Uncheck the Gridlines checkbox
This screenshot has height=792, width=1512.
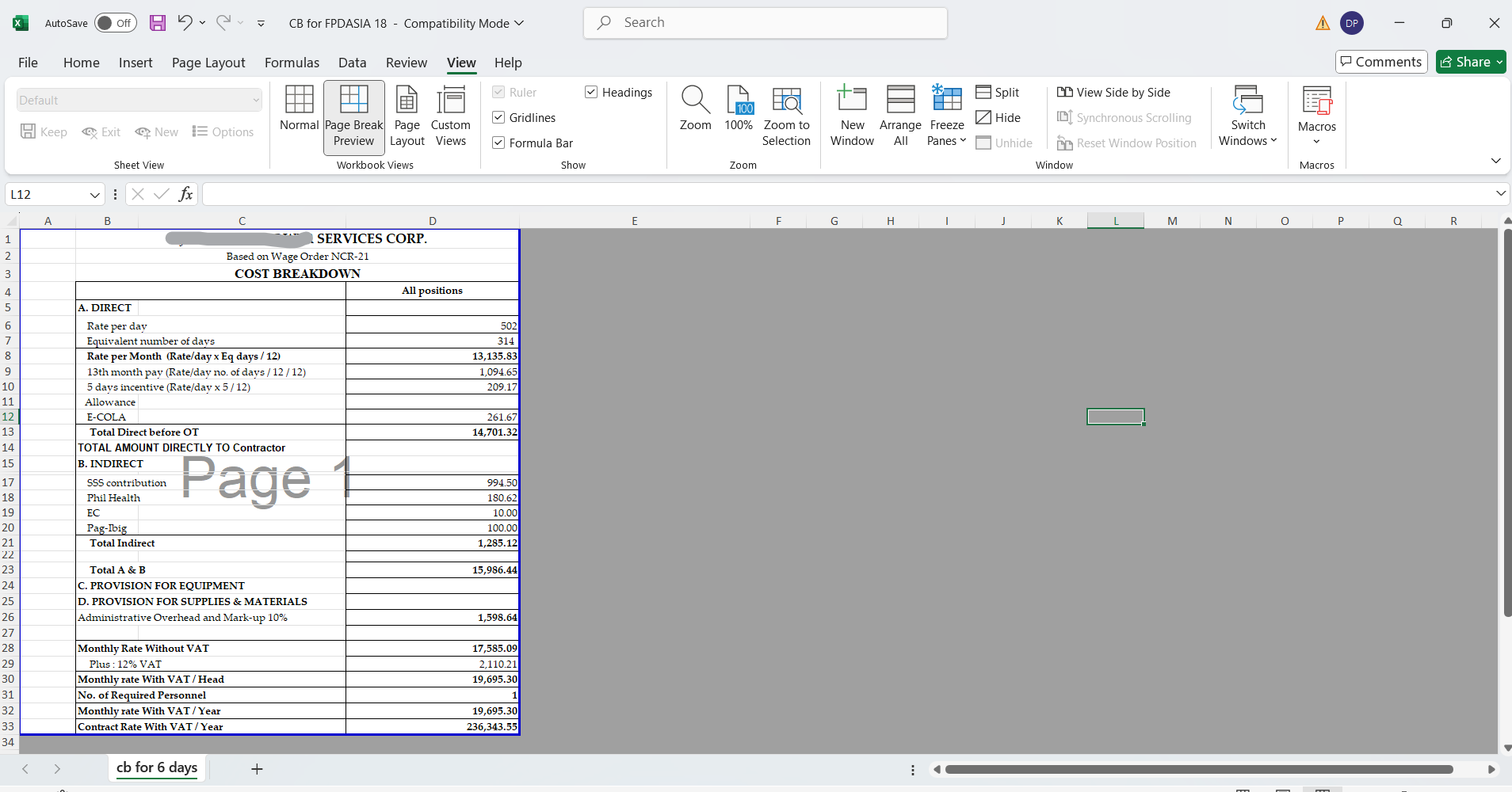coord(498,117)
